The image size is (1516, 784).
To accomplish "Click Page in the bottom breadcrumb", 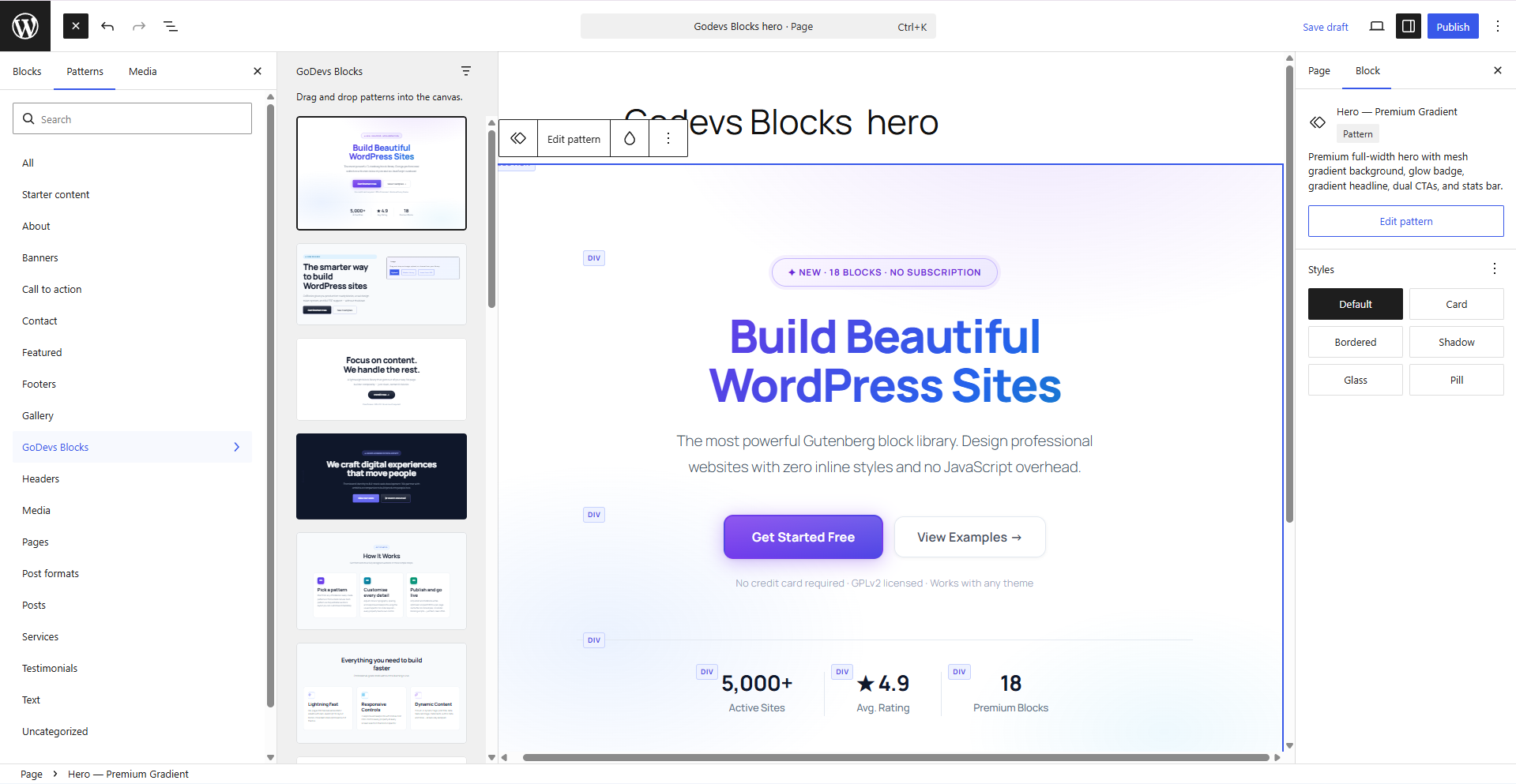I will (x=32, y=774).
